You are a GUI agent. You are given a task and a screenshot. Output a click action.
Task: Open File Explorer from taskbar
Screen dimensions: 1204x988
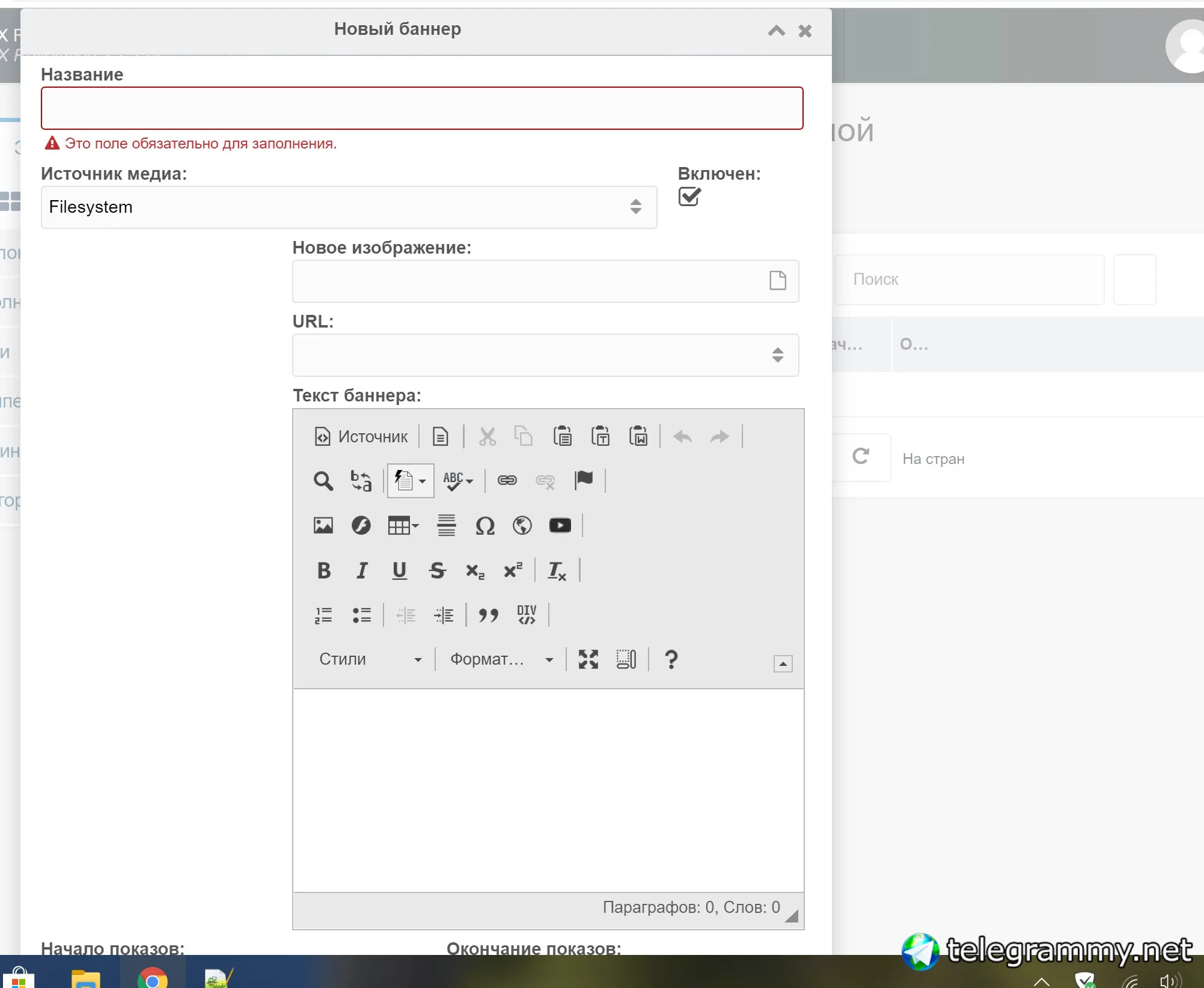tap(86, 978)
